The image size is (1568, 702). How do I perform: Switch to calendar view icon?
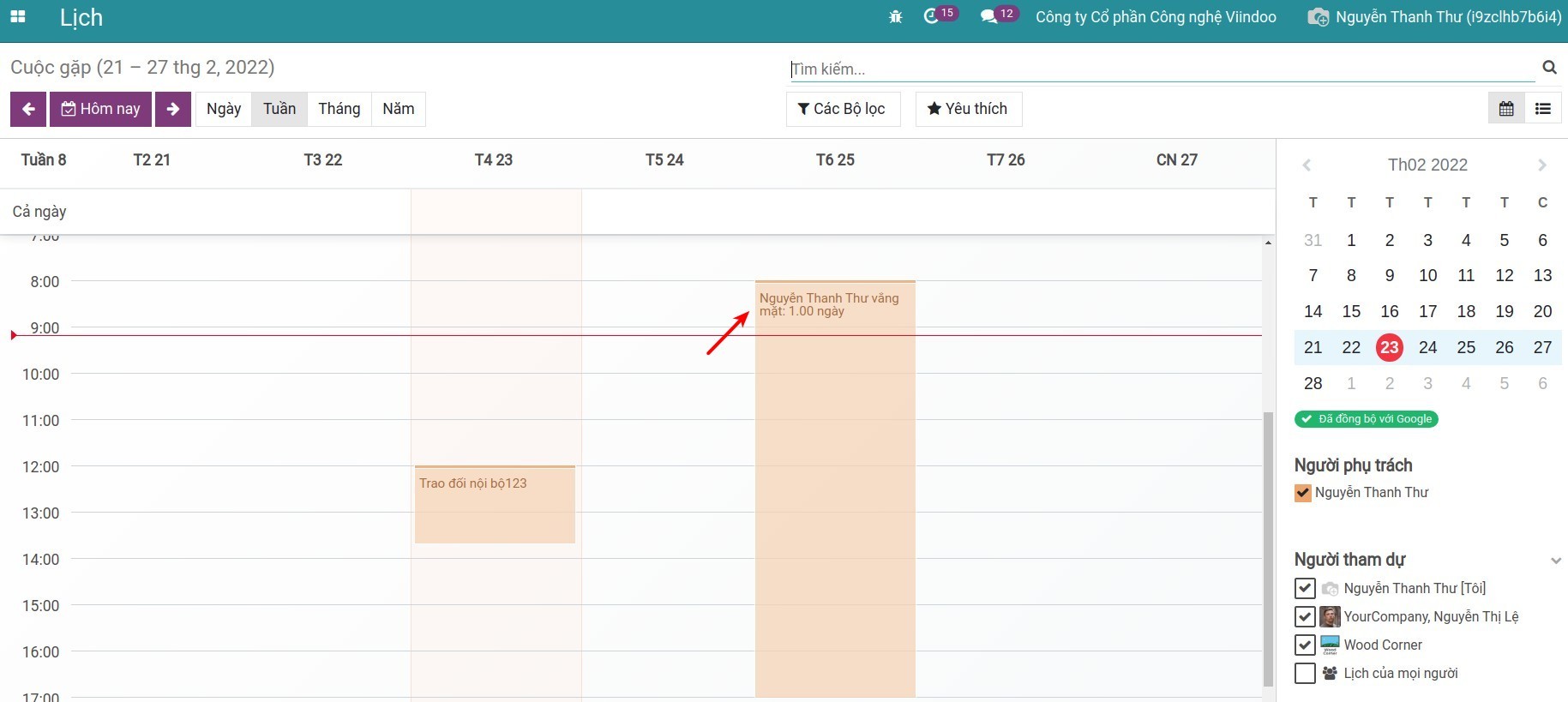[x=1506, y=109]
